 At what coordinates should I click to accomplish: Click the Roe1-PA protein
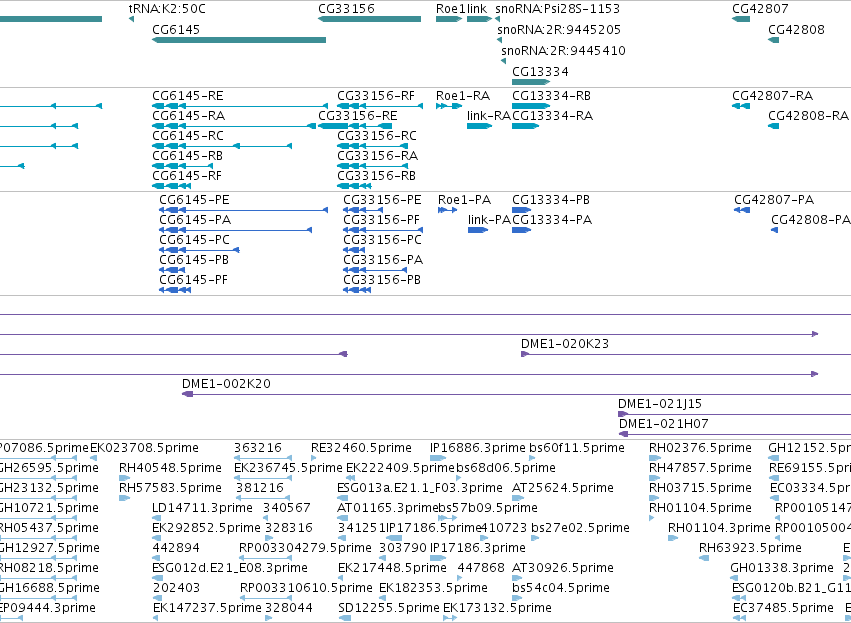pyautogui.click(x=448, y=210)
